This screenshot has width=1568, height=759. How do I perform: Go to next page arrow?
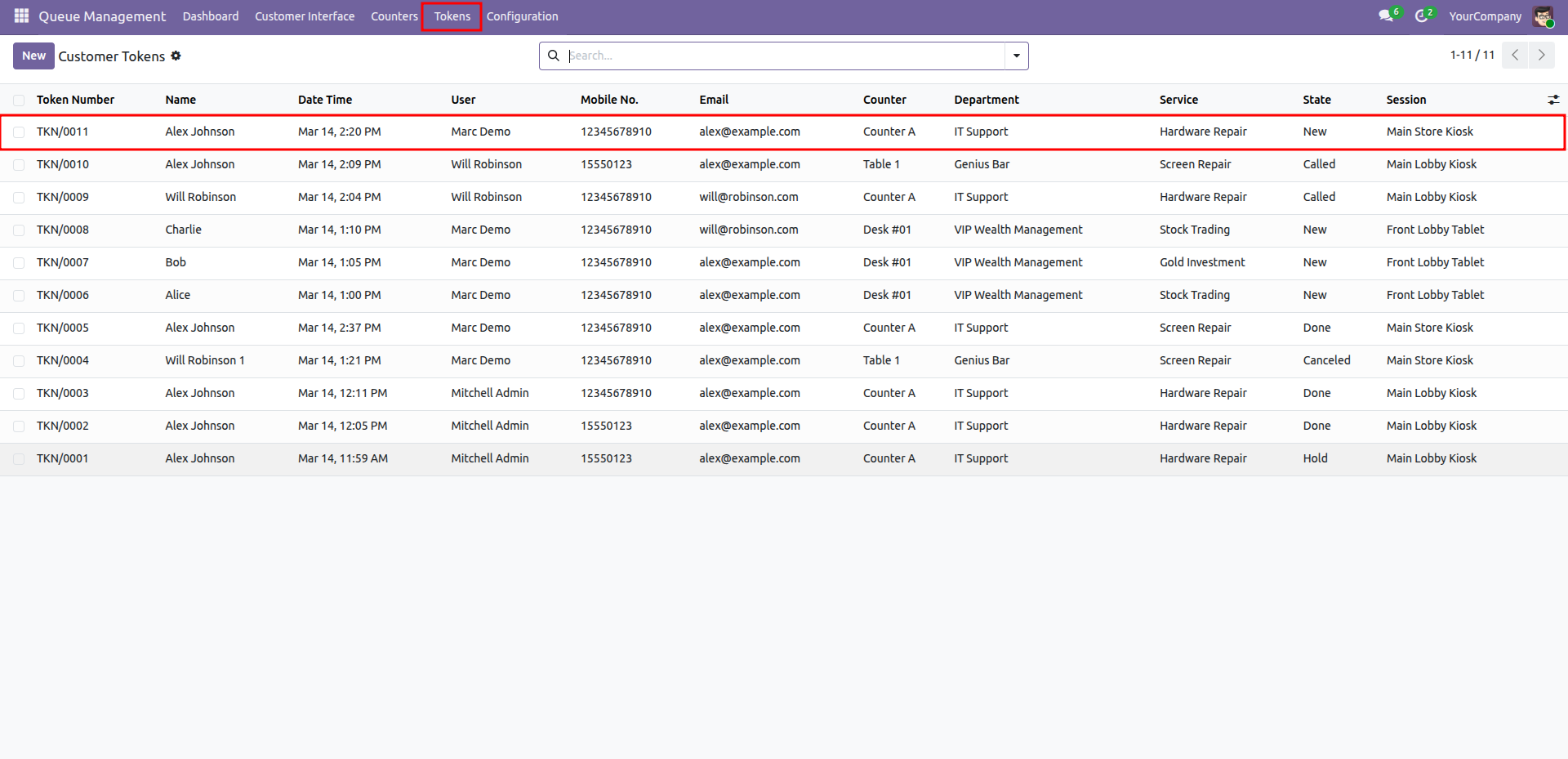coord(1542,55)
